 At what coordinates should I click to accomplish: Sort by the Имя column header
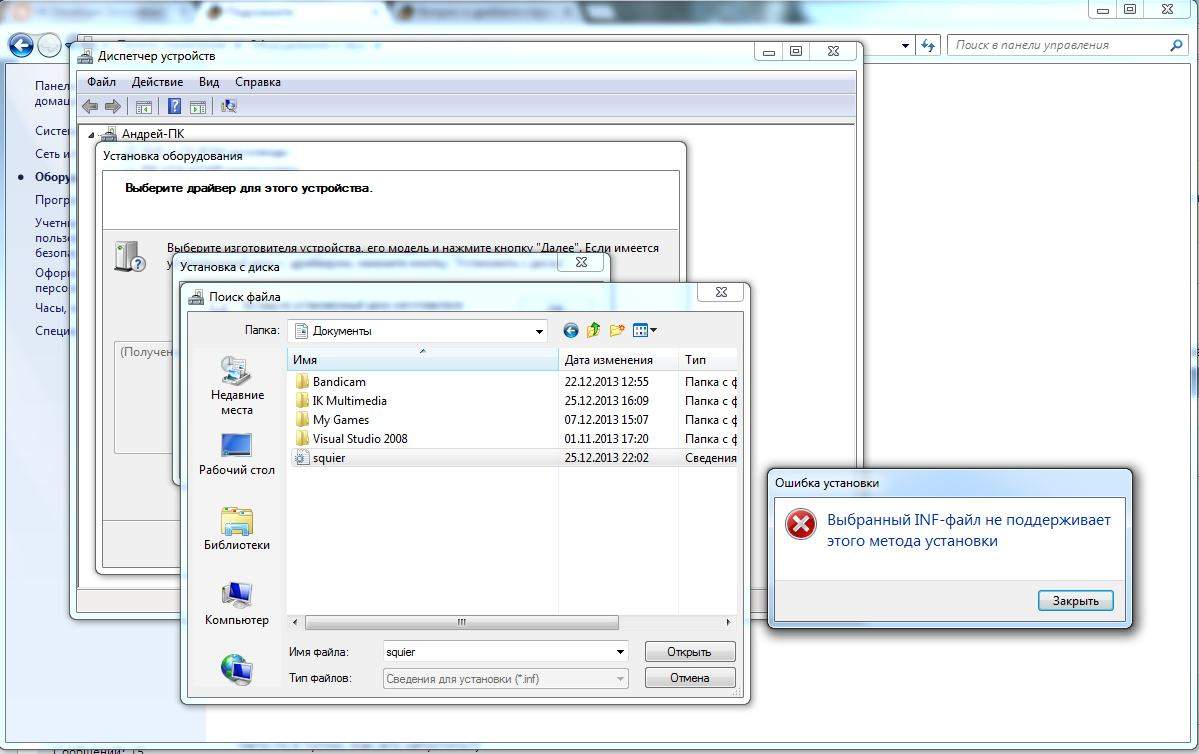(x=423, y=359)
